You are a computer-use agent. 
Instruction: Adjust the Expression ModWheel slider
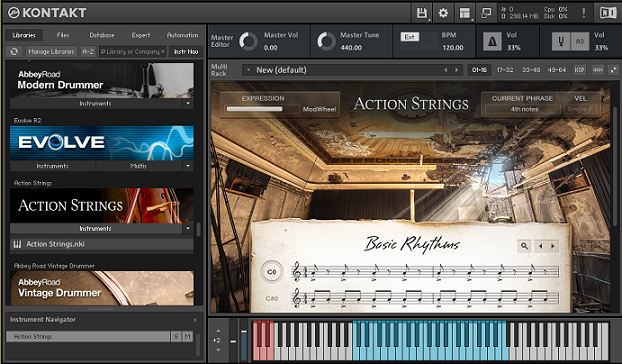click(263, 109)
